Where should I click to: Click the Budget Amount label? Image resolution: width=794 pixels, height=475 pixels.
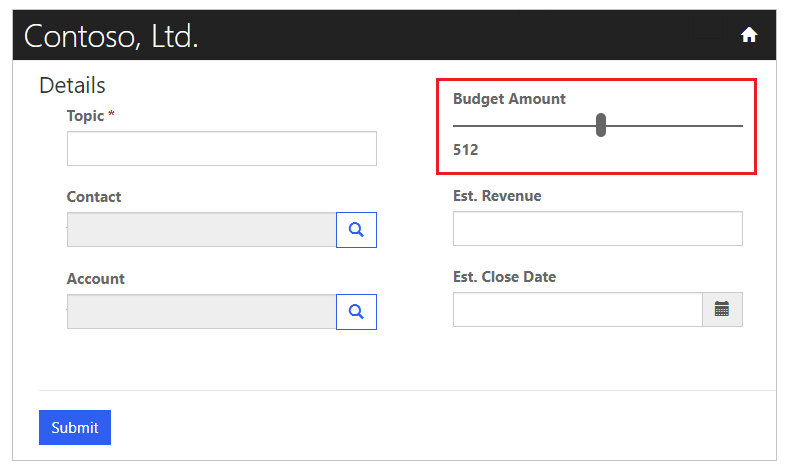pos(509,99)
